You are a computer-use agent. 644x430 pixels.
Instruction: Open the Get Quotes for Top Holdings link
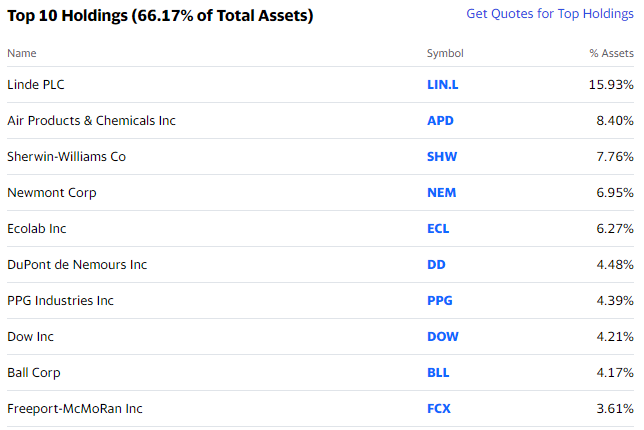point(550,14)
